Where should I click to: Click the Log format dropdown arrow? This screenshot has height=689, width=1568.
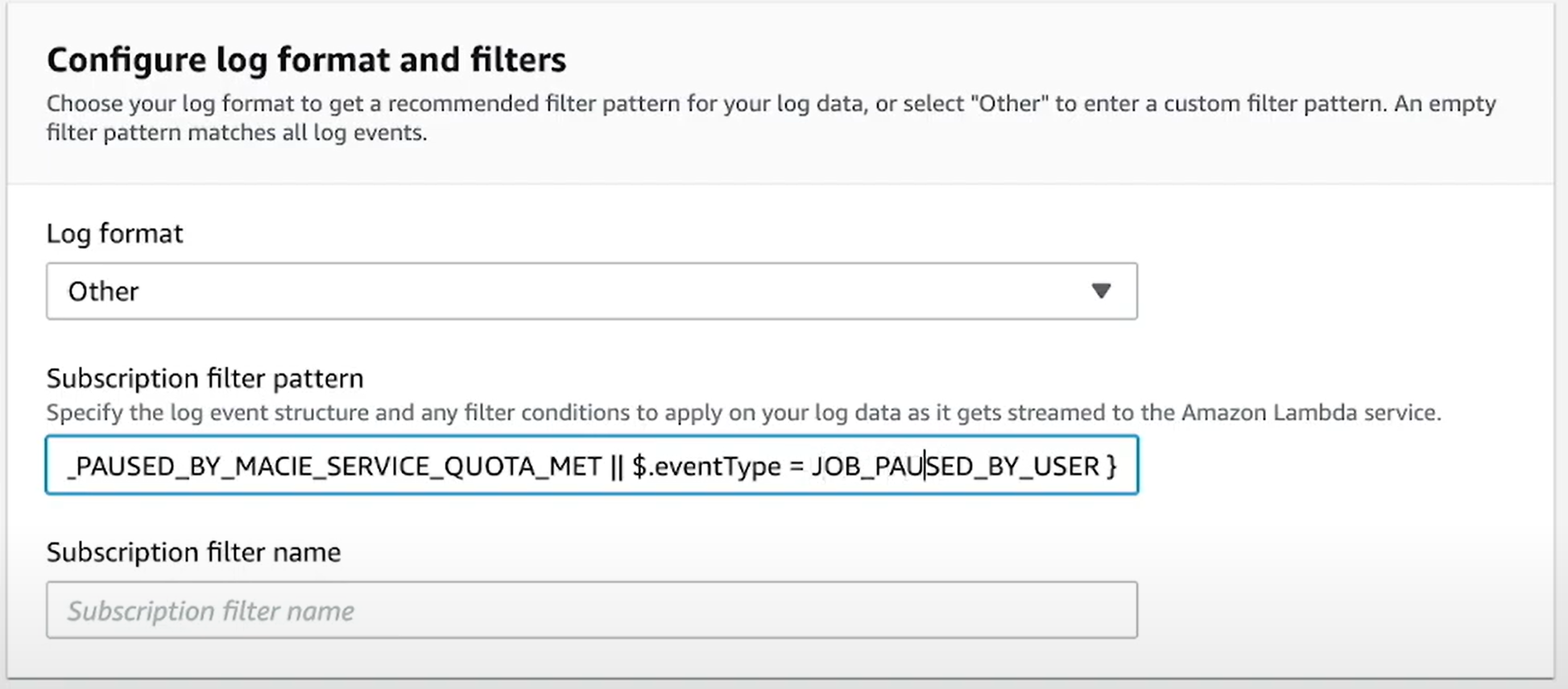pos(1101,291)
